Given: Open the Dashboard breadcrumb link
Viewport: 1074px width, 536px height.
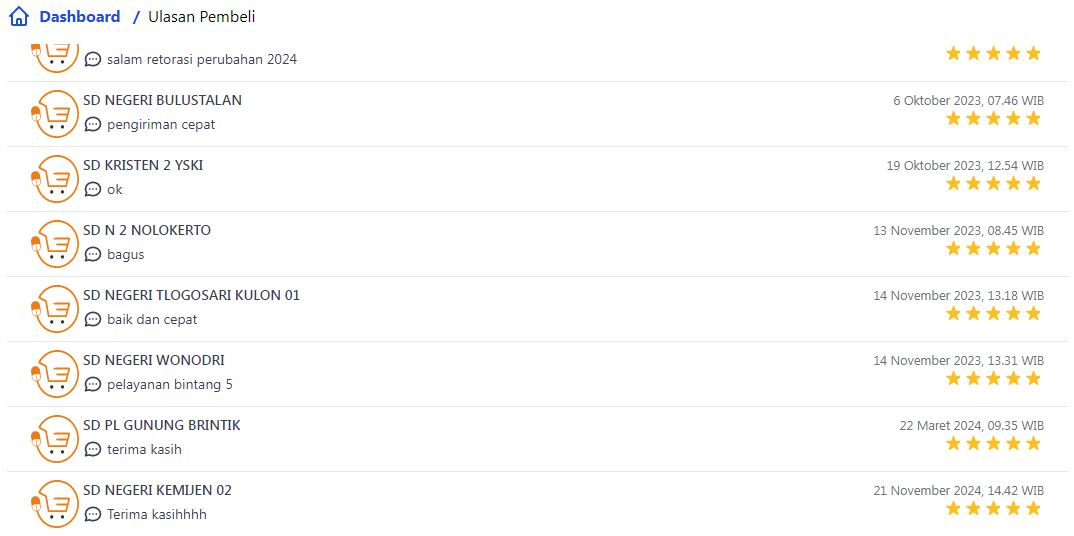Looking at the screenshot, I should tap(79, 17).
